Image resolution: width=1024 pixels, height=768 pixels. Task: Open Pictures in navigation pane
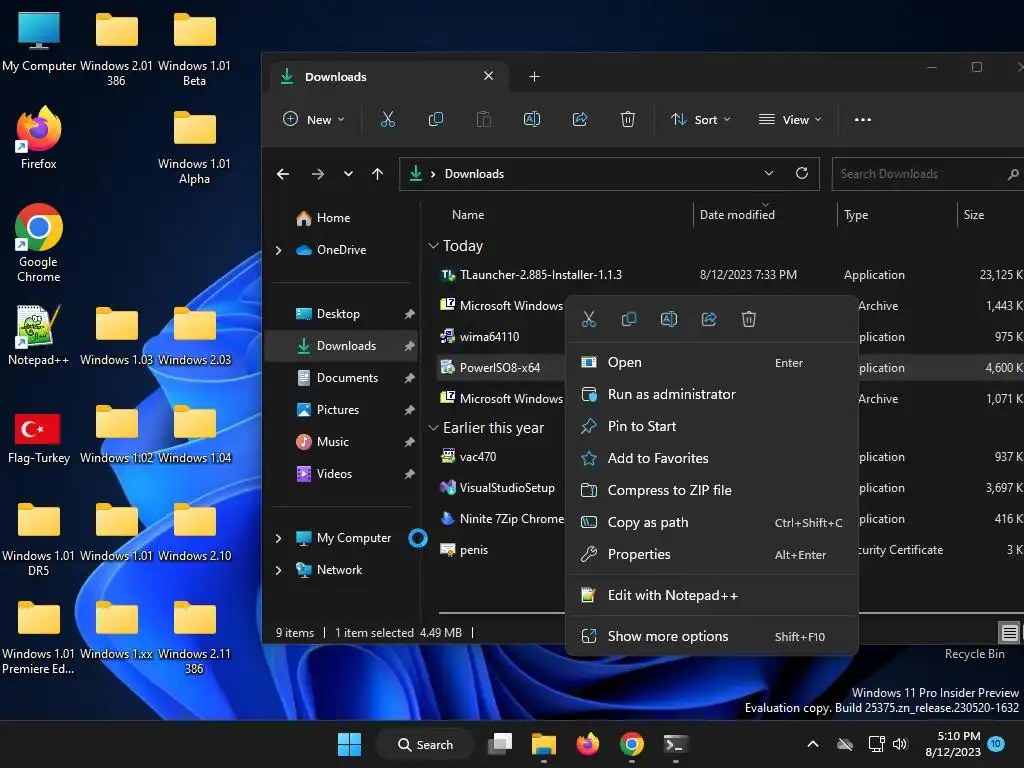tap(338, 410)
